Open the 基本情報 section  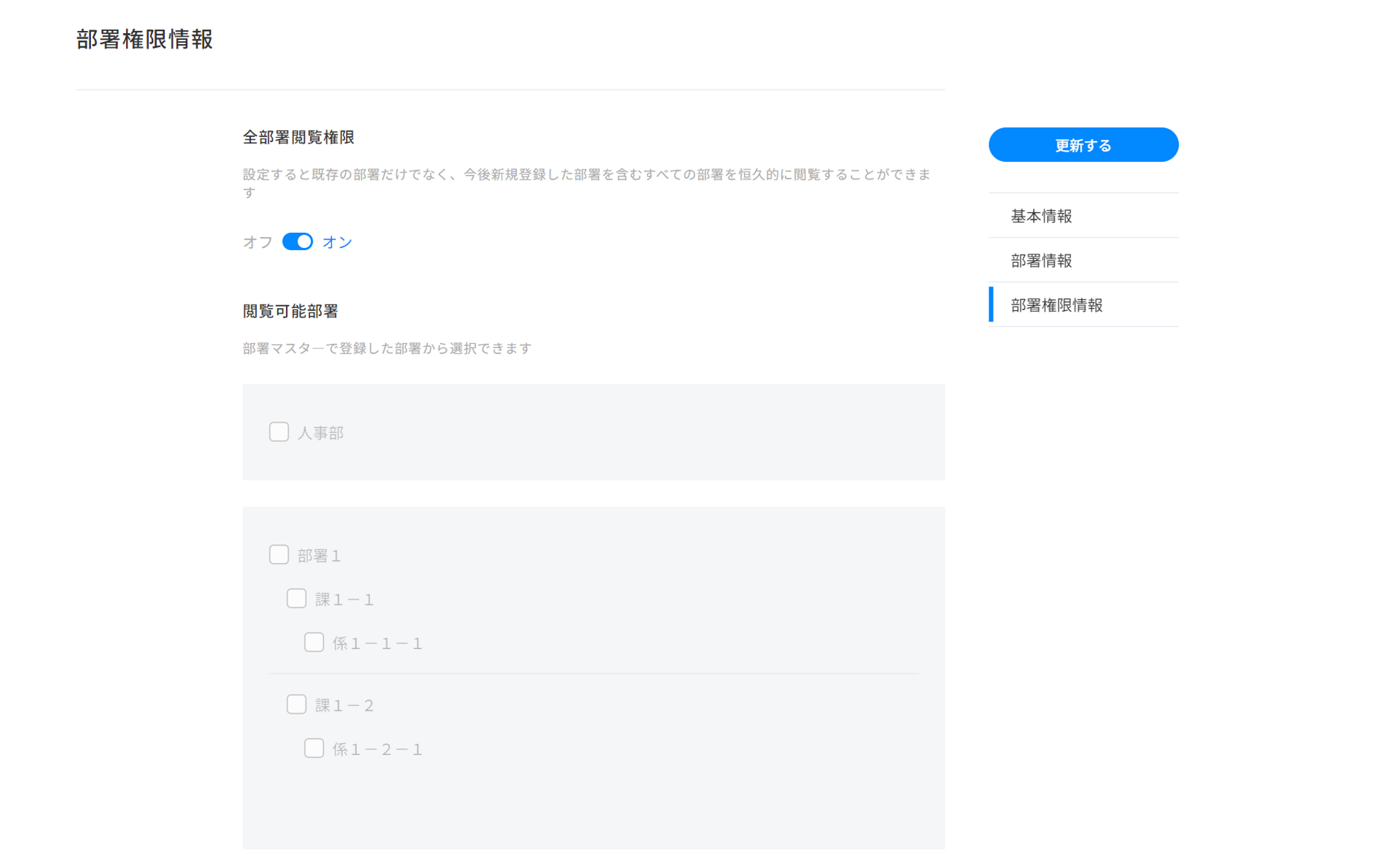coord(1083,216)
